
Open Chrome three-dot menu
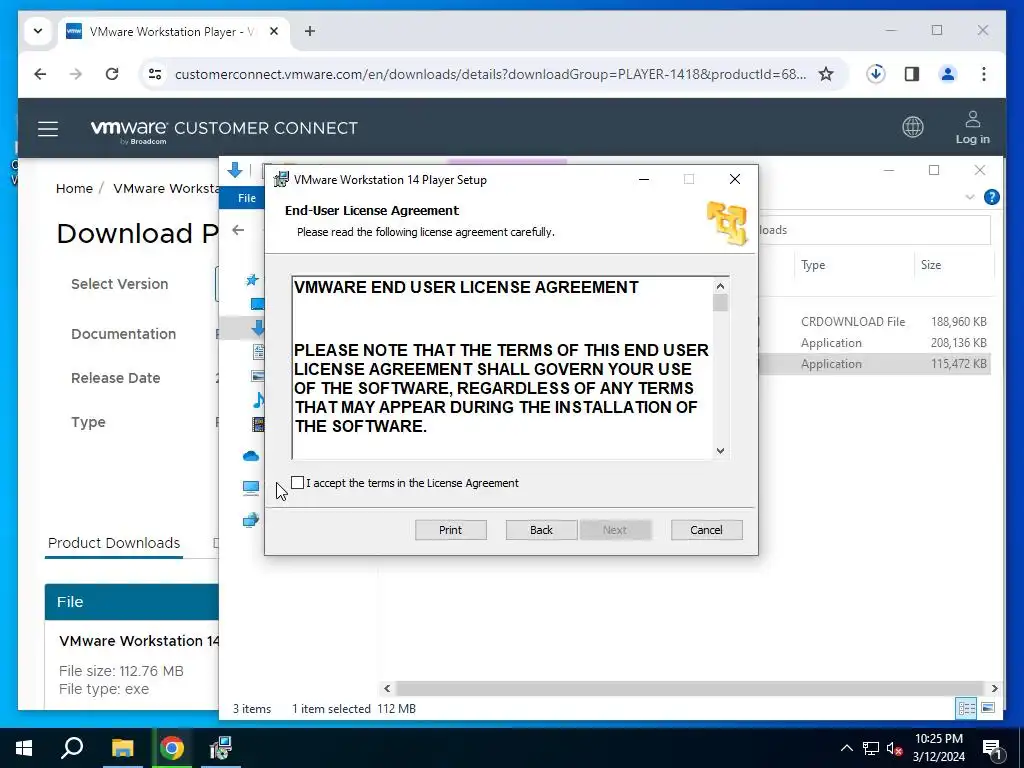coord(984,74)
